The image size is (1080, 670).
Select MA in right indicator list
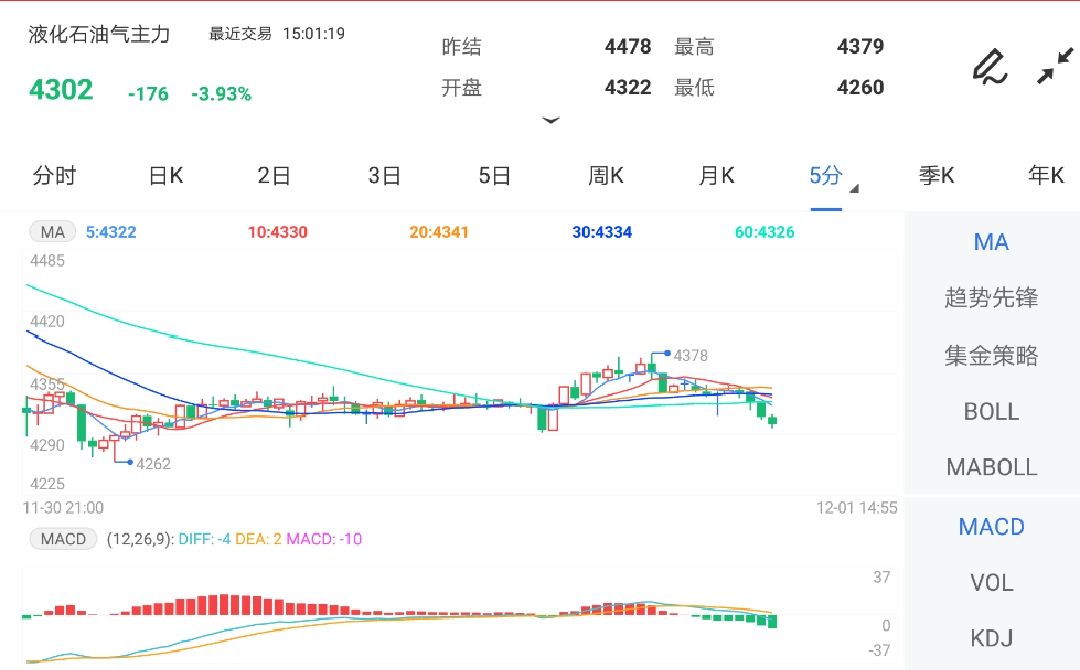click(991, 242)
